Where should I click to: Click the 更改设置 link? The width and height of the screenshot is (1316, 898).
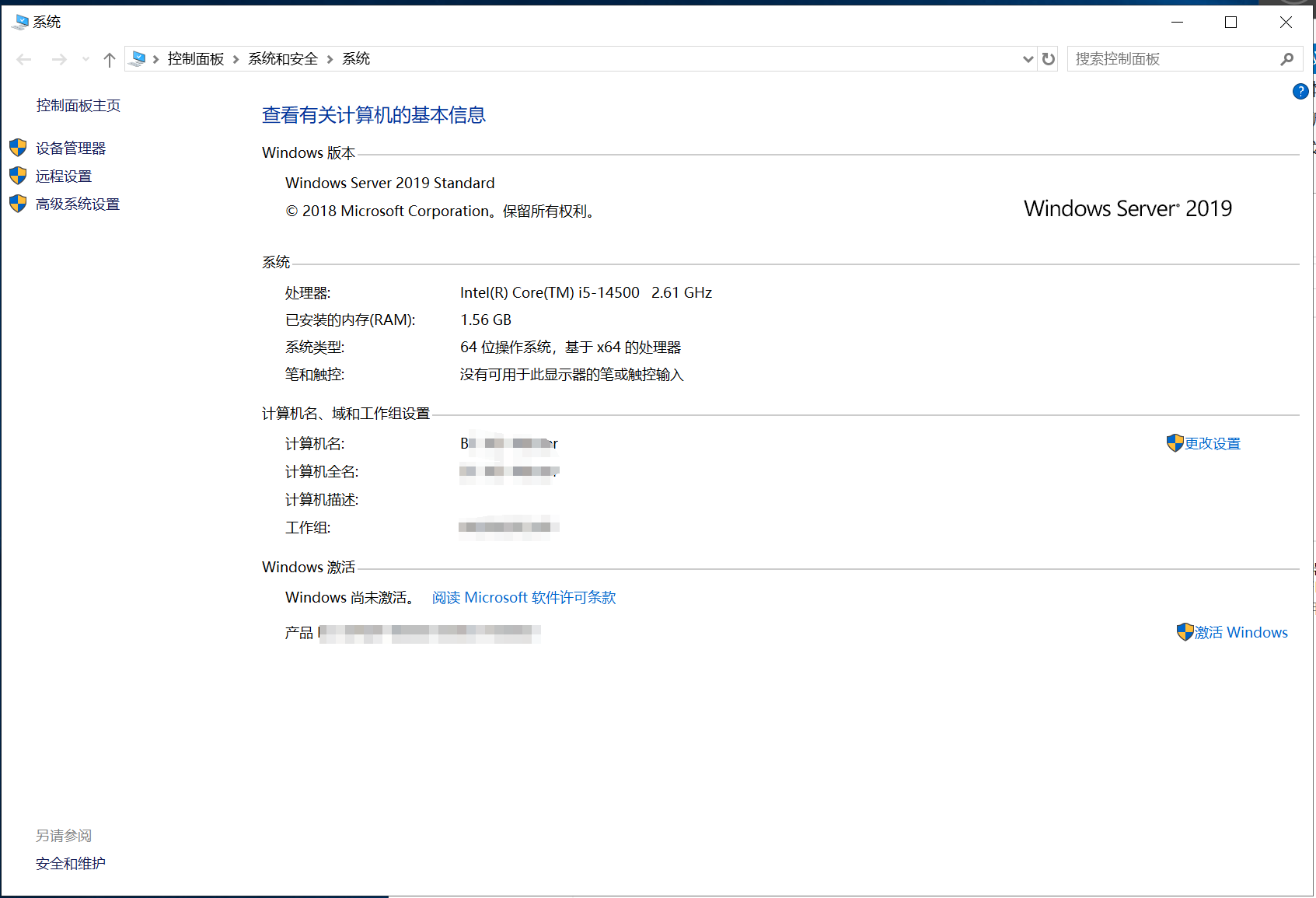click(1212, 444)
